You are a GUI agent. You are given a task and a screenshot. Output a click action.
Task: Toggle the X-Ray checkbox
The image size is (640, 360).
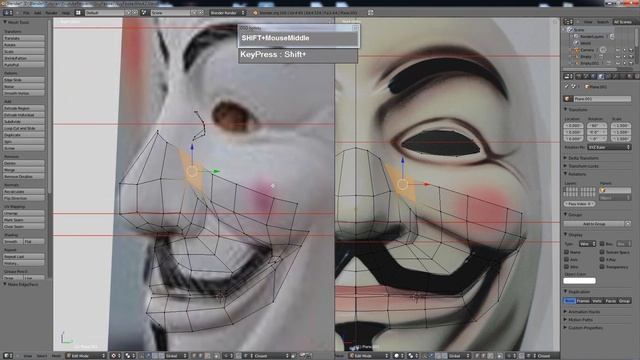pos(602,260)
